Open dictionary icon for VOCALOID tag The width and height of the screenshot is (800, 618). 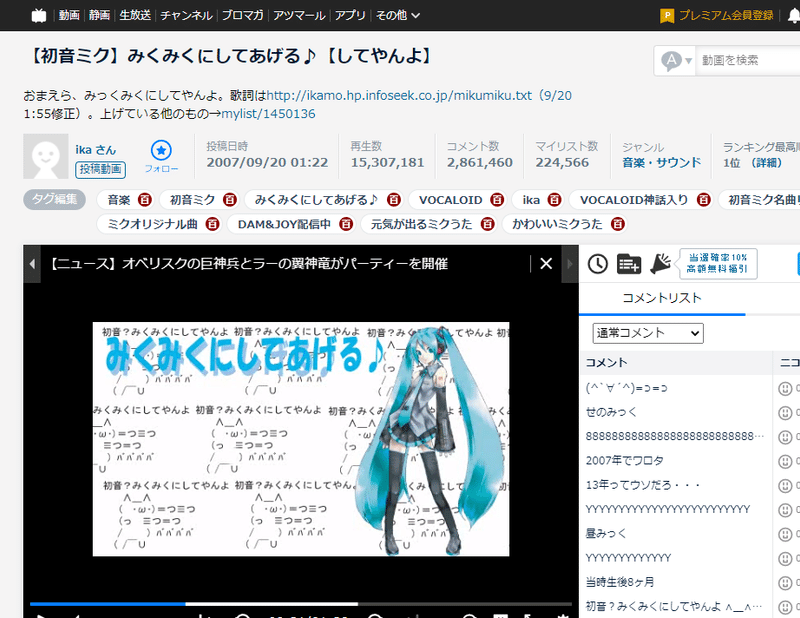click(x=497, y=200)
